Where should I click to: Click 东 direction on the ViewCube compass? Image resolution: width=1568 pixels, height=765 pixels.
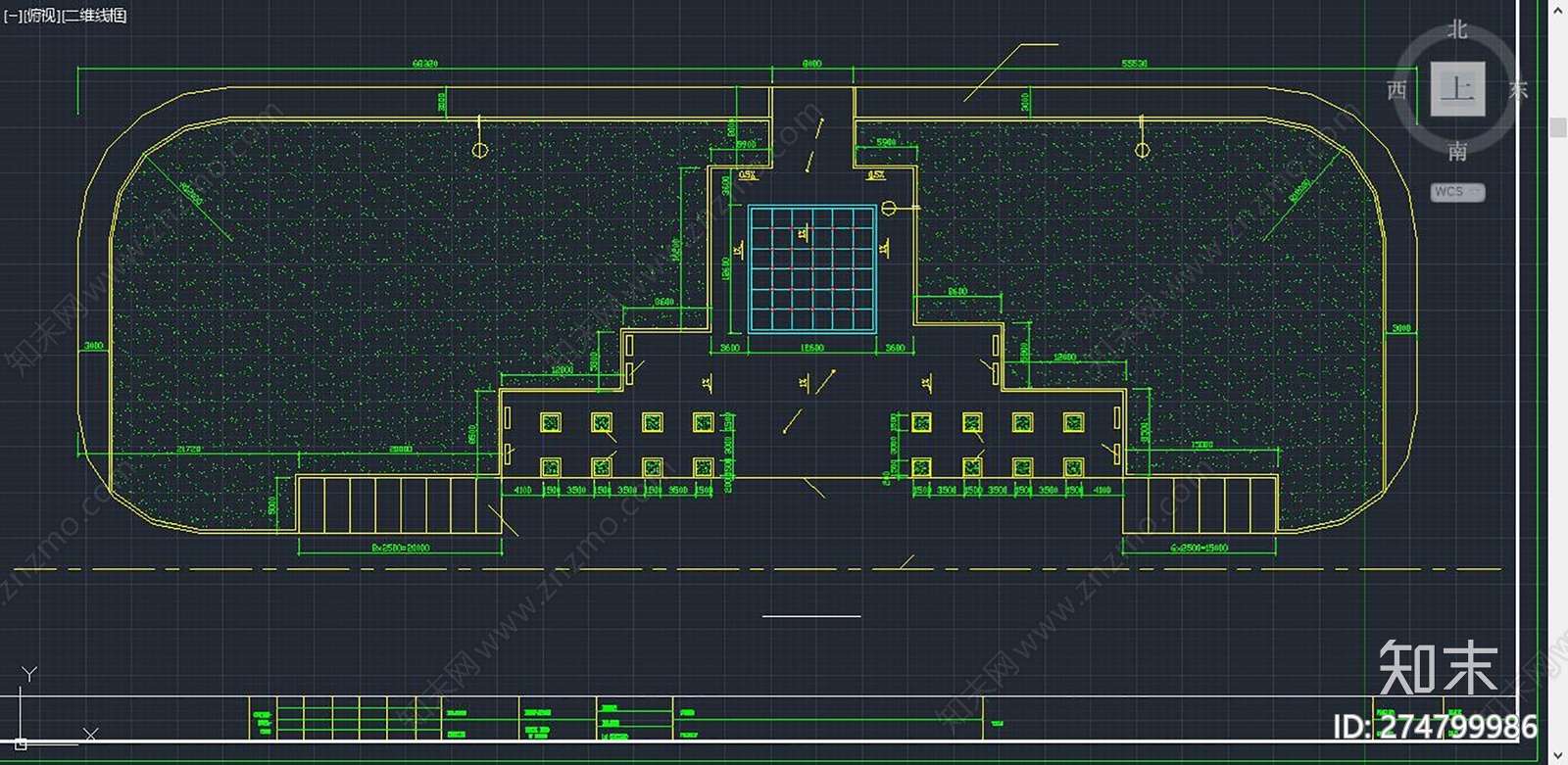[1518, 90]
